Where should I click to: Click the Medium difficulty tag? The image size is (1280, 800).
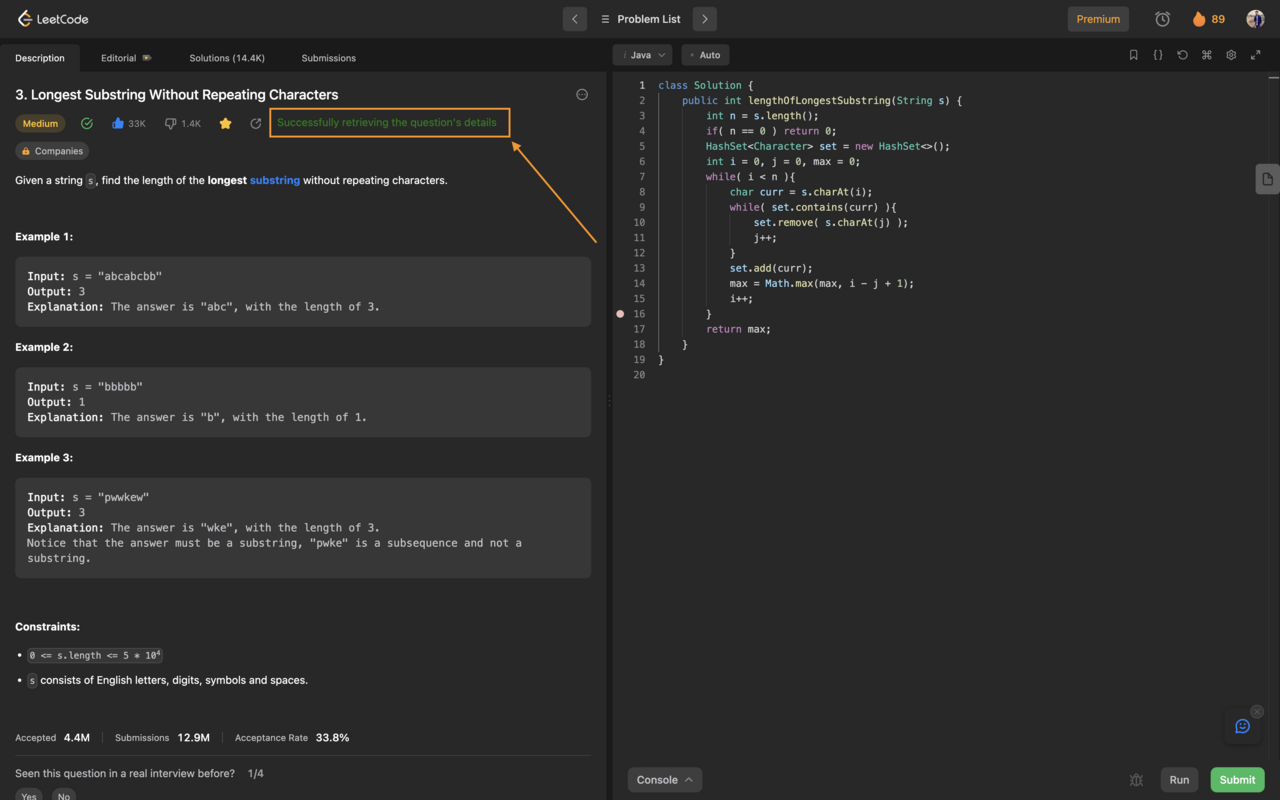(41, 123)
